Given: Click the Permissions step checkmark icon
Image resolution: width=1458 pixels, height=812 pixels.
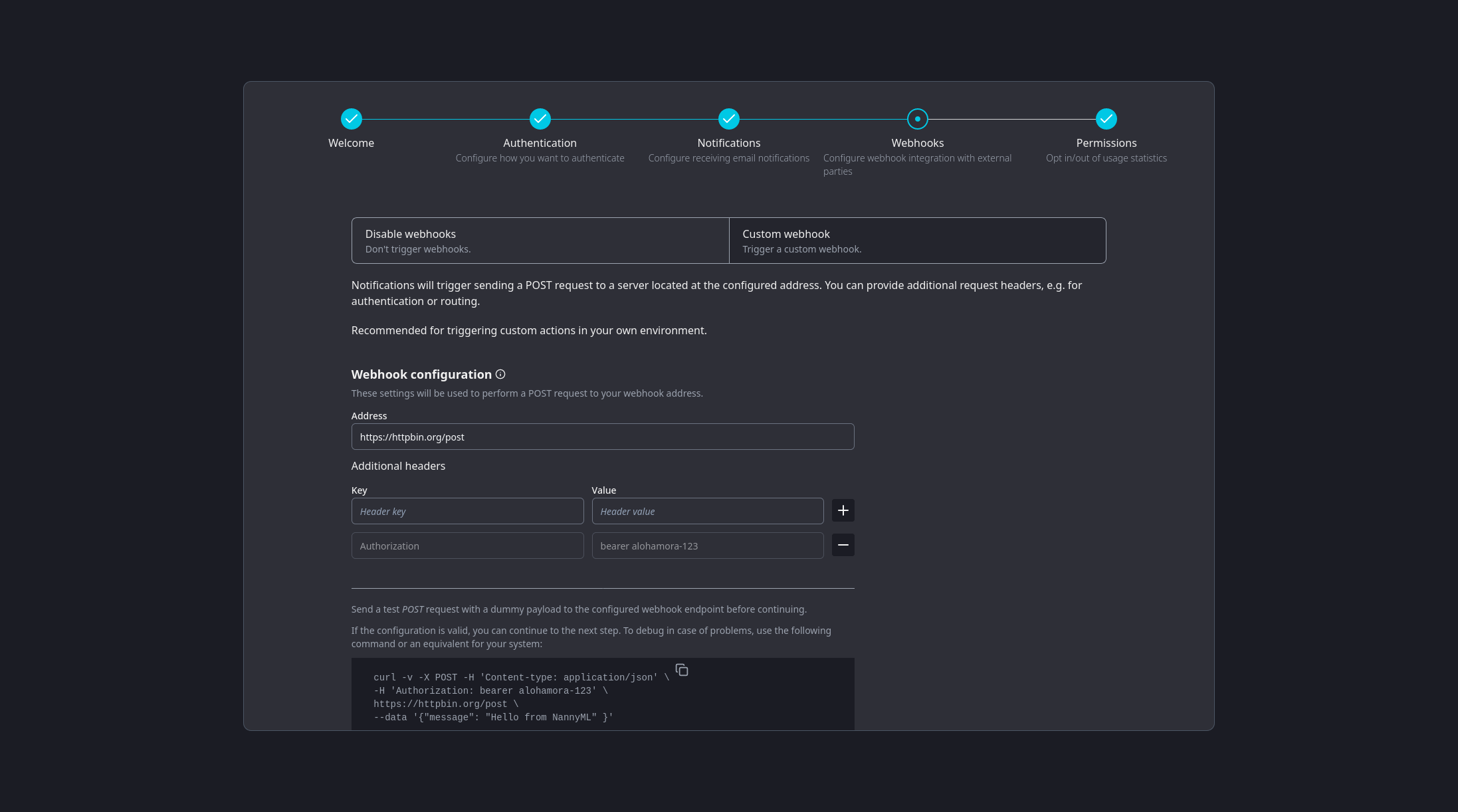Looking at the screenshot, I should click(x=1106, y=119).
